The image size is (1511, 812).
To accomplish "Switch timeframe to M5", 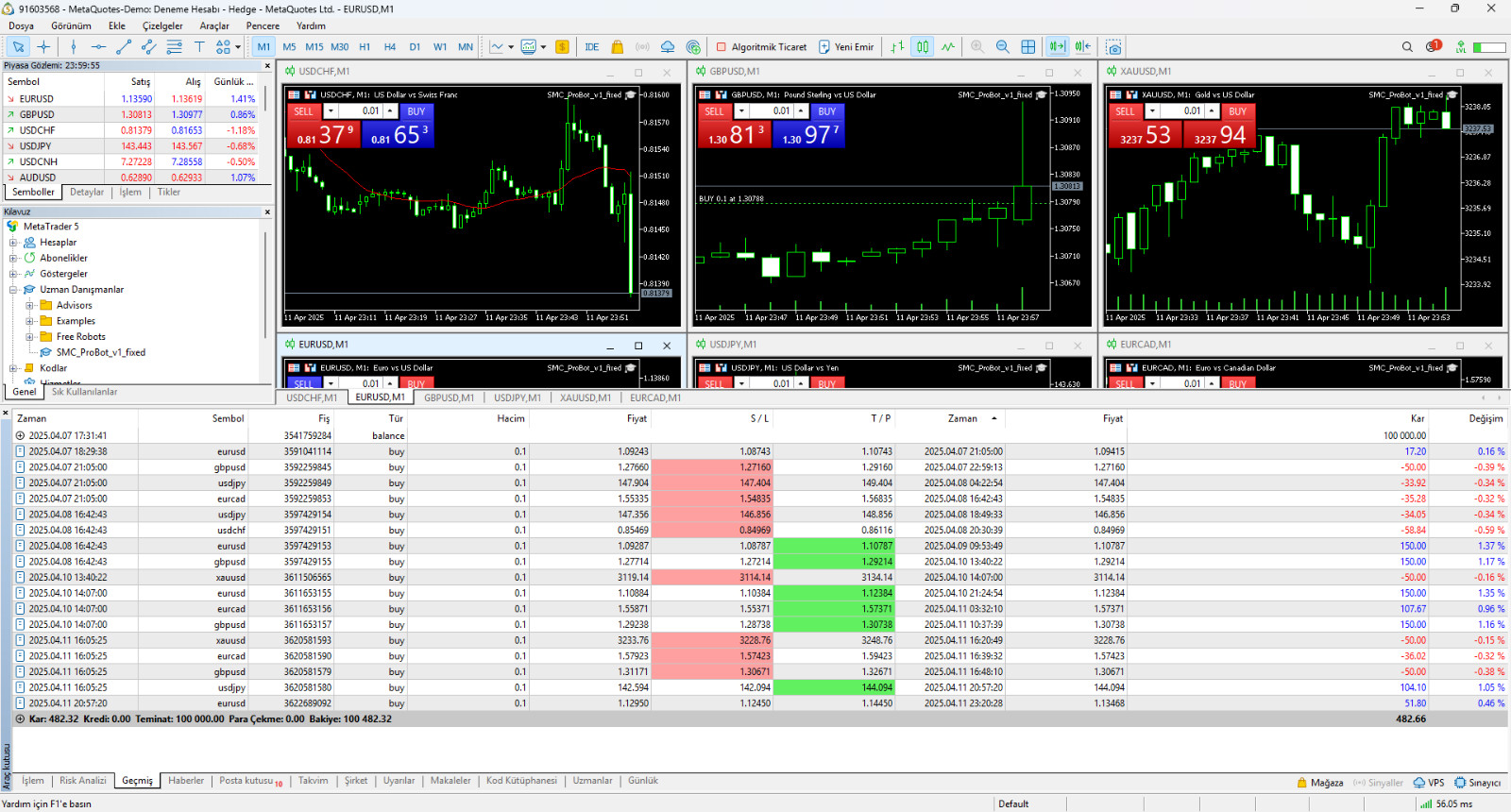I will tap(289, 46).
